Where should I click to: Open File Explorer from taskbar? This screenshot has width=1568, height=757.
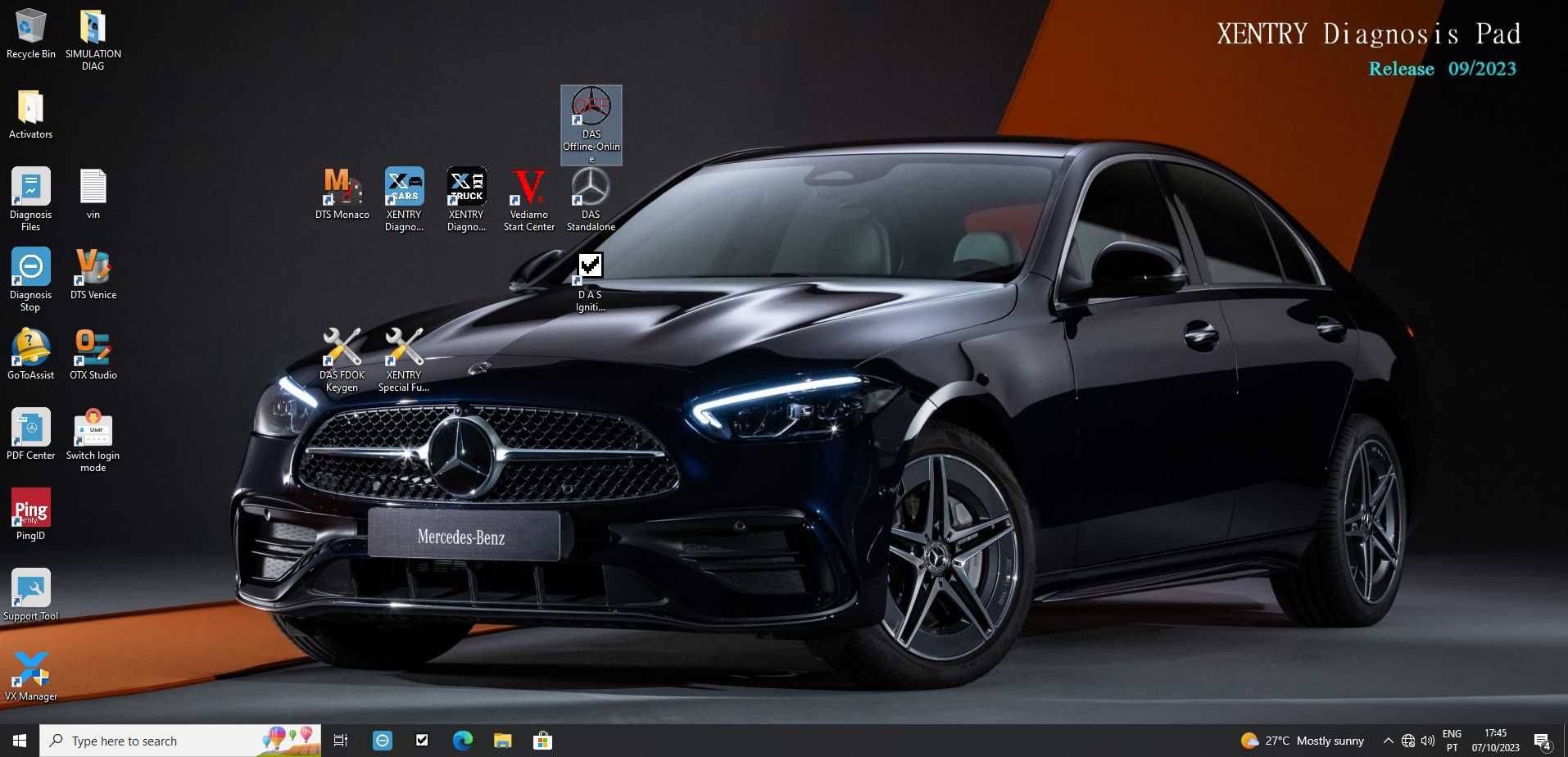pyautogui.click(x=503, y=741)
